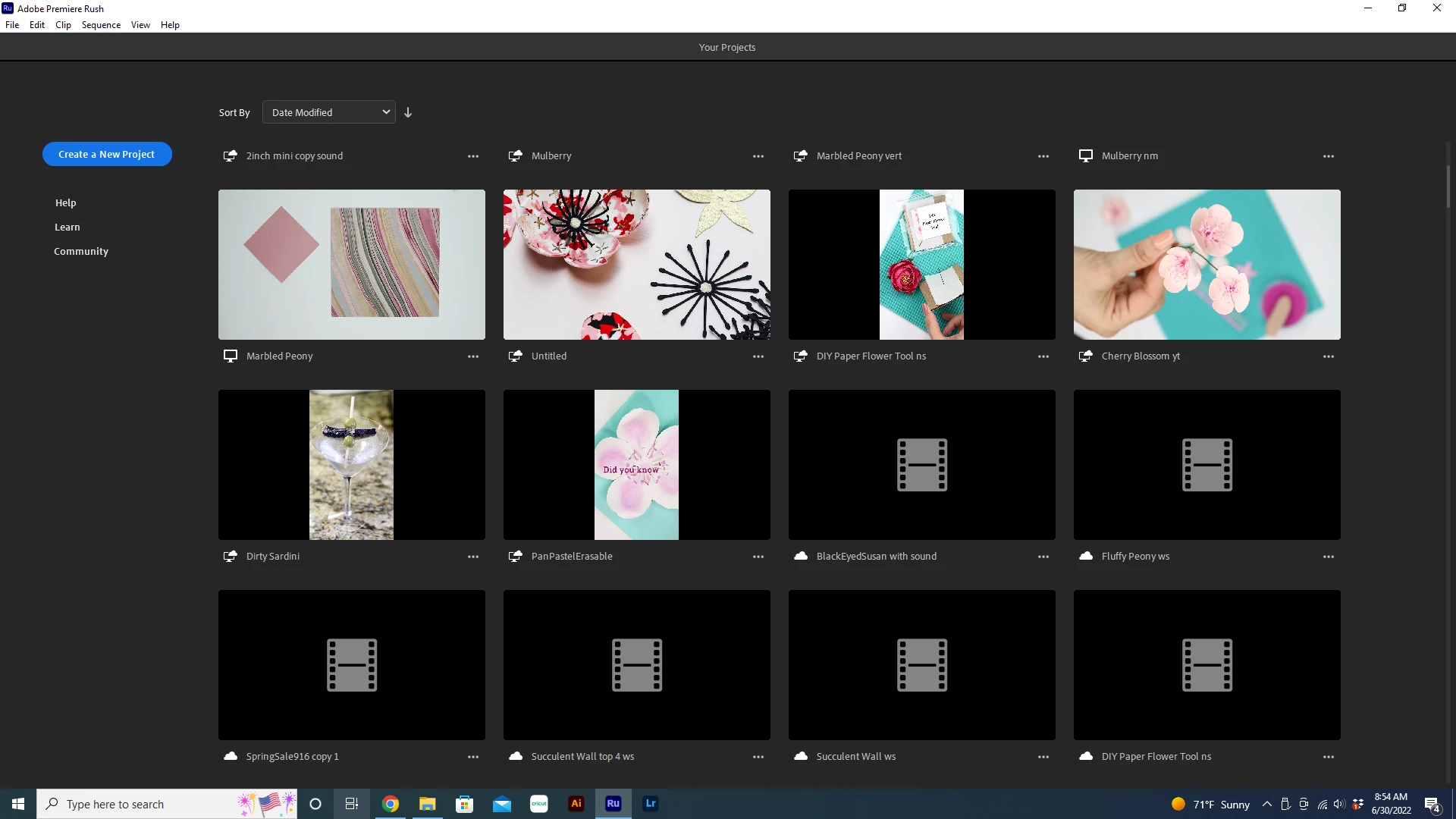This screenshot has height=819, width=1456.
Task: Open the Sequence menu
Action: [101, 25]
